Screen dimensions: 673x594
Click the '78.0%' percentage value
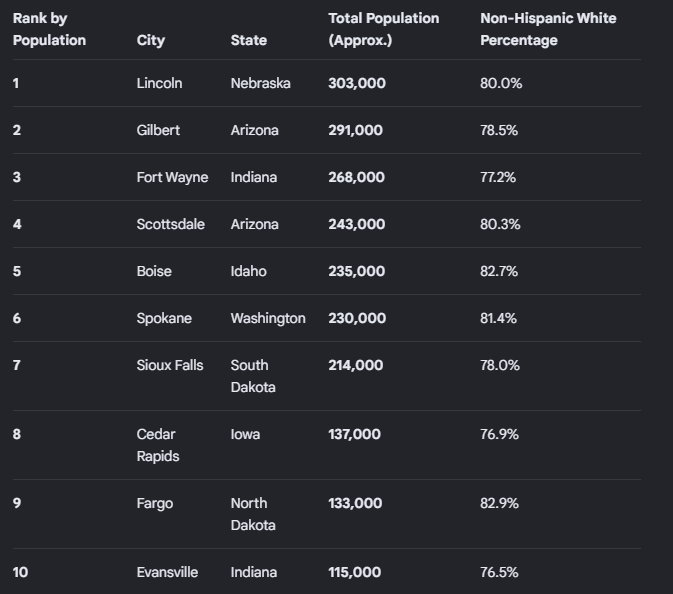(500, 365)
